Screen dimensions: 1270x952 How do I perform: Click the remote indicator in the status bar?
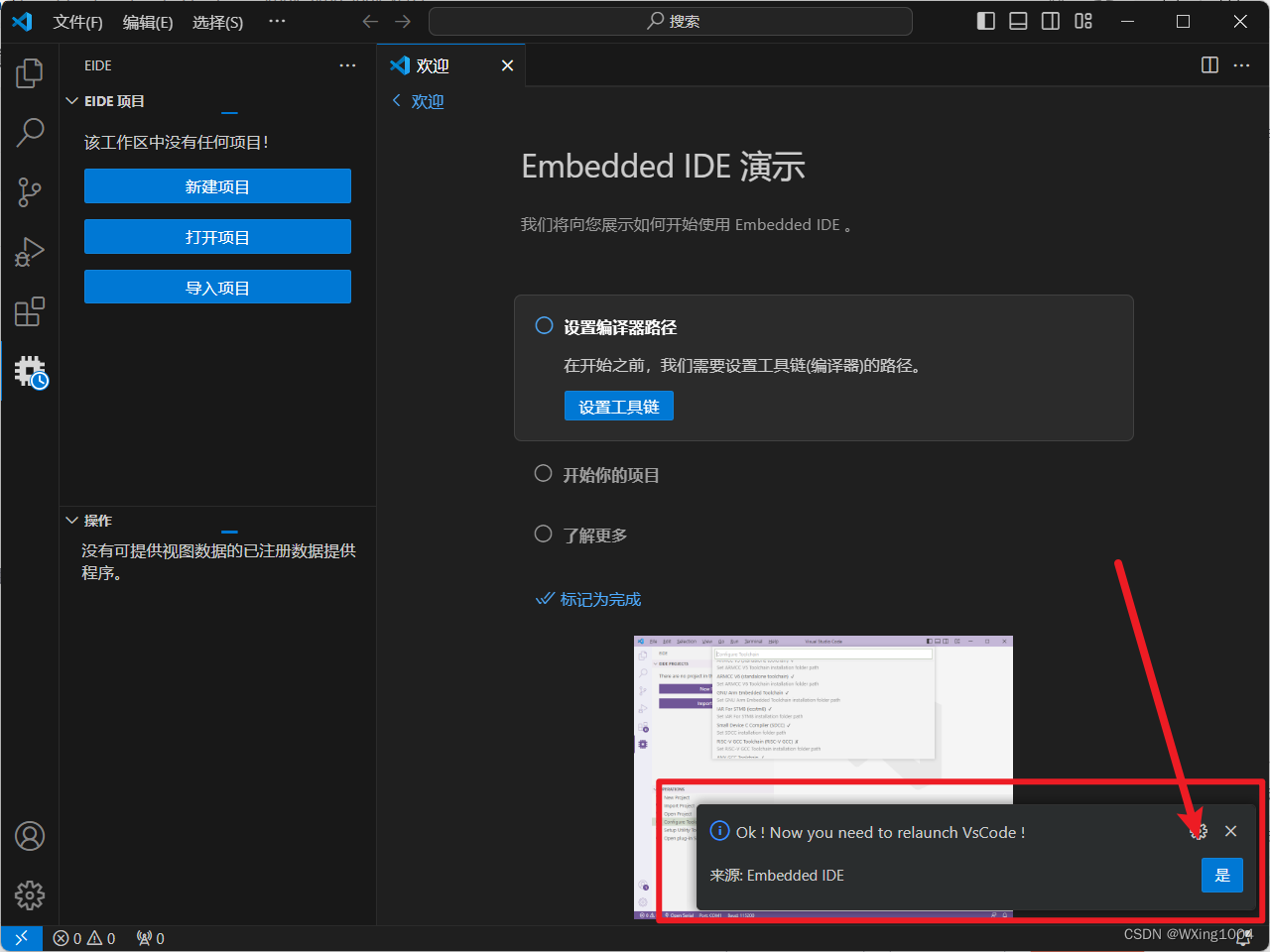pyautogui.click(x=21, y=937)
